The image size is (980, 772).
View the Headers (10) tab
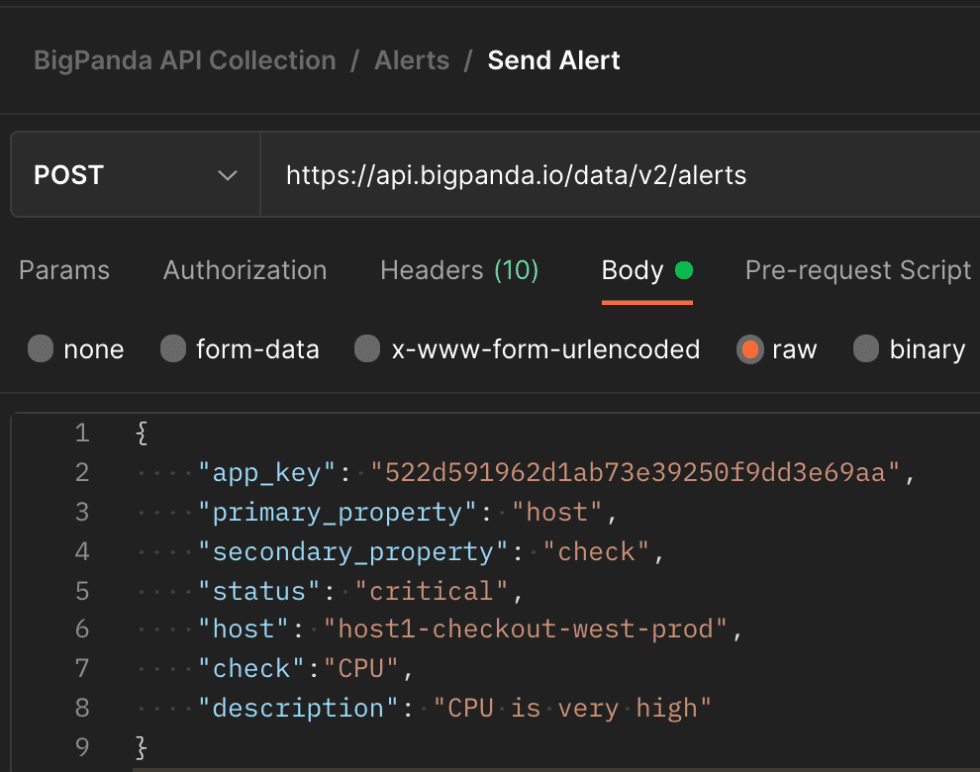[459, 270]
